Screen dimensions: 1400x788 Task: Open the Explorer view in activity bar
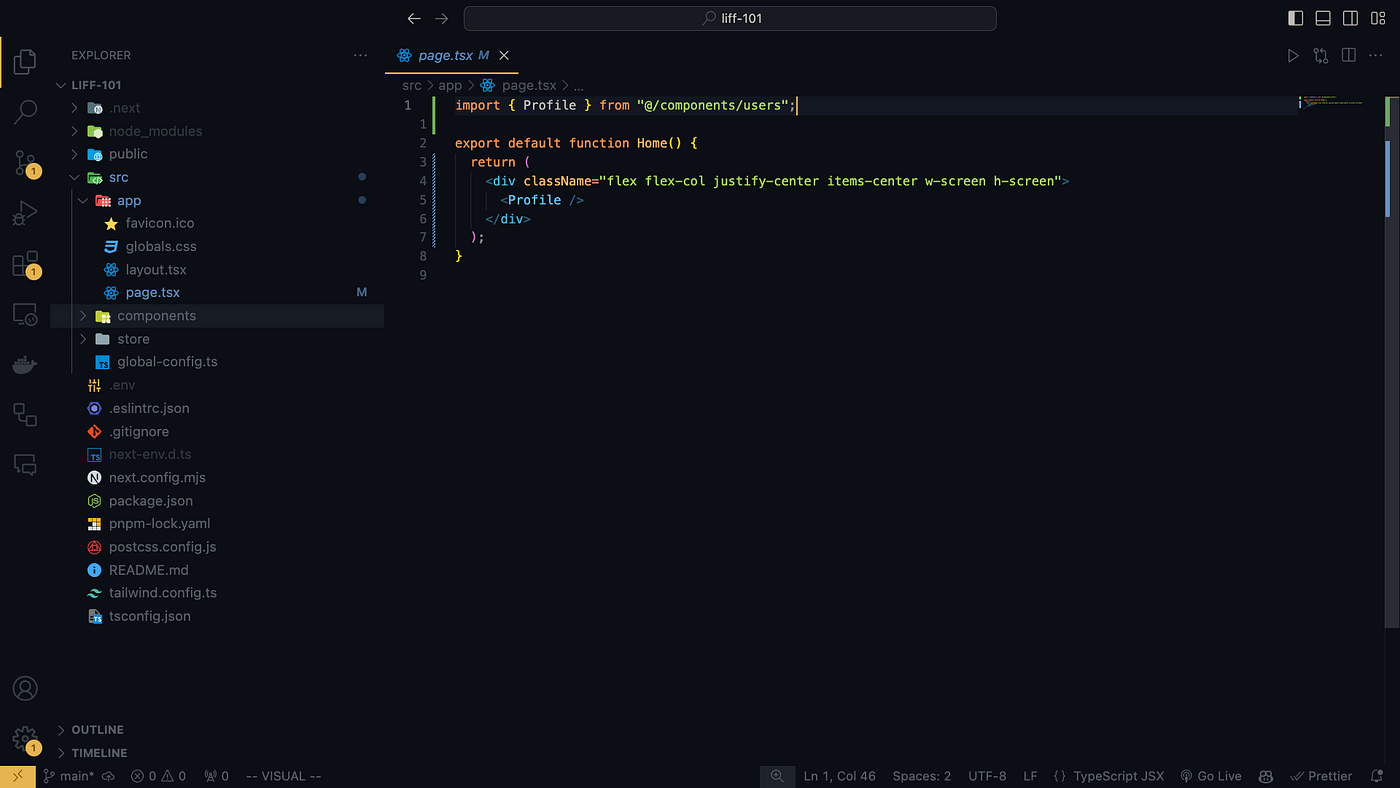point(25,62)
